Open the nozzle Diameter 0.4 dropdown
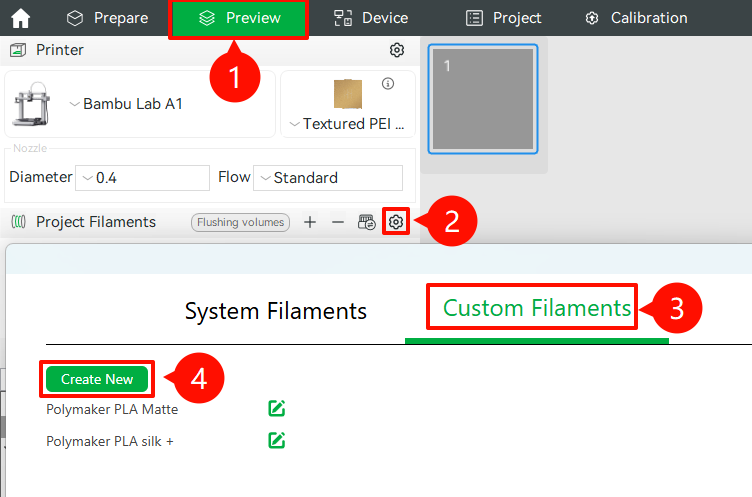Viewport: 752px width, 497px height. tap(142, 178)
